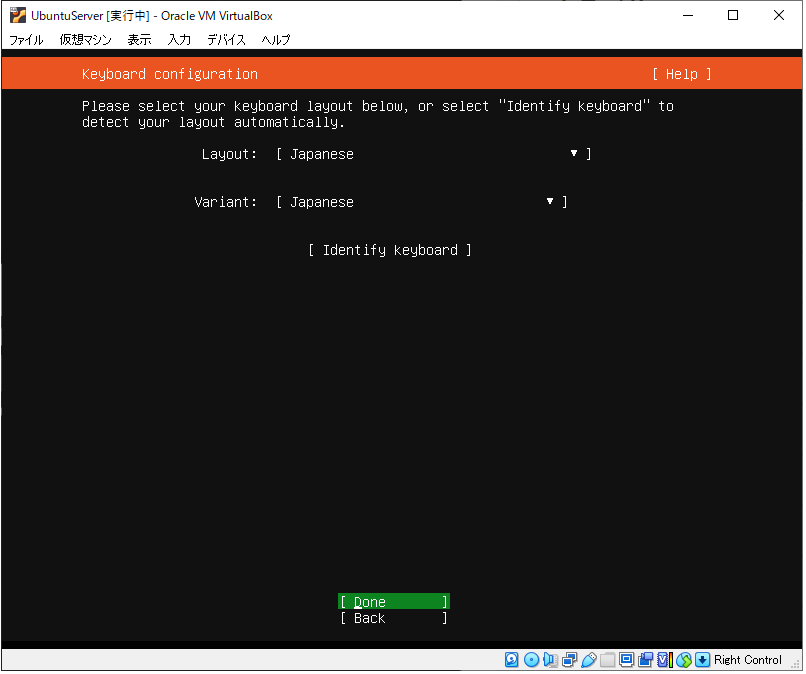Screen dimensions: 806x674
Task: Open the 仮想マシン menu
Action: tap(85, 40)
